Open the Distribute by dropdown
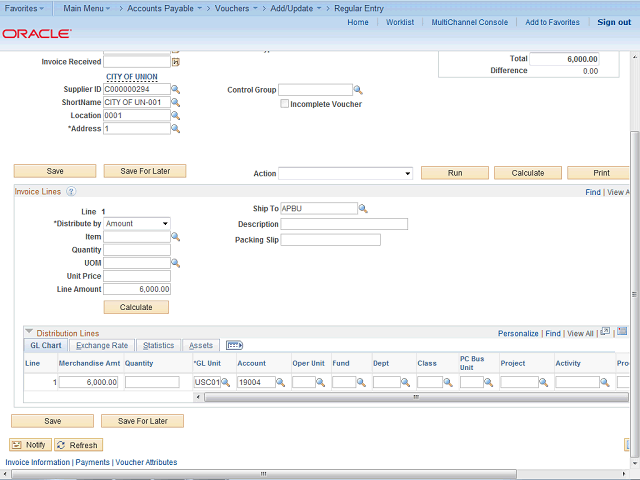The image size is (640, 480). 137,224
